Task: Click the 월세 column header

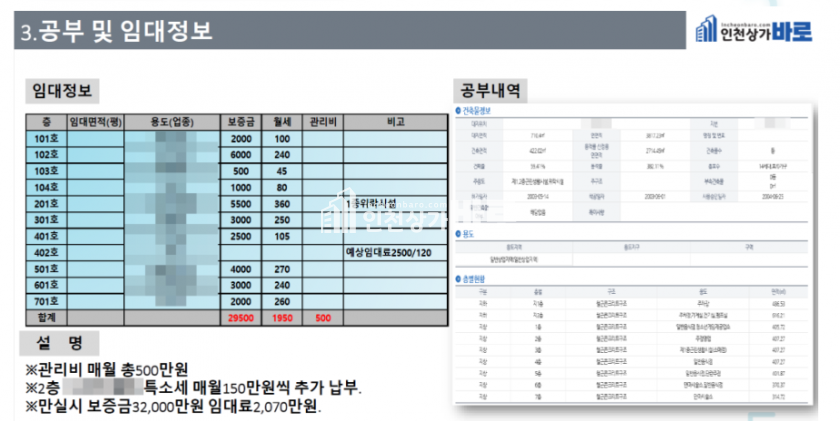Action: point(282,122)
